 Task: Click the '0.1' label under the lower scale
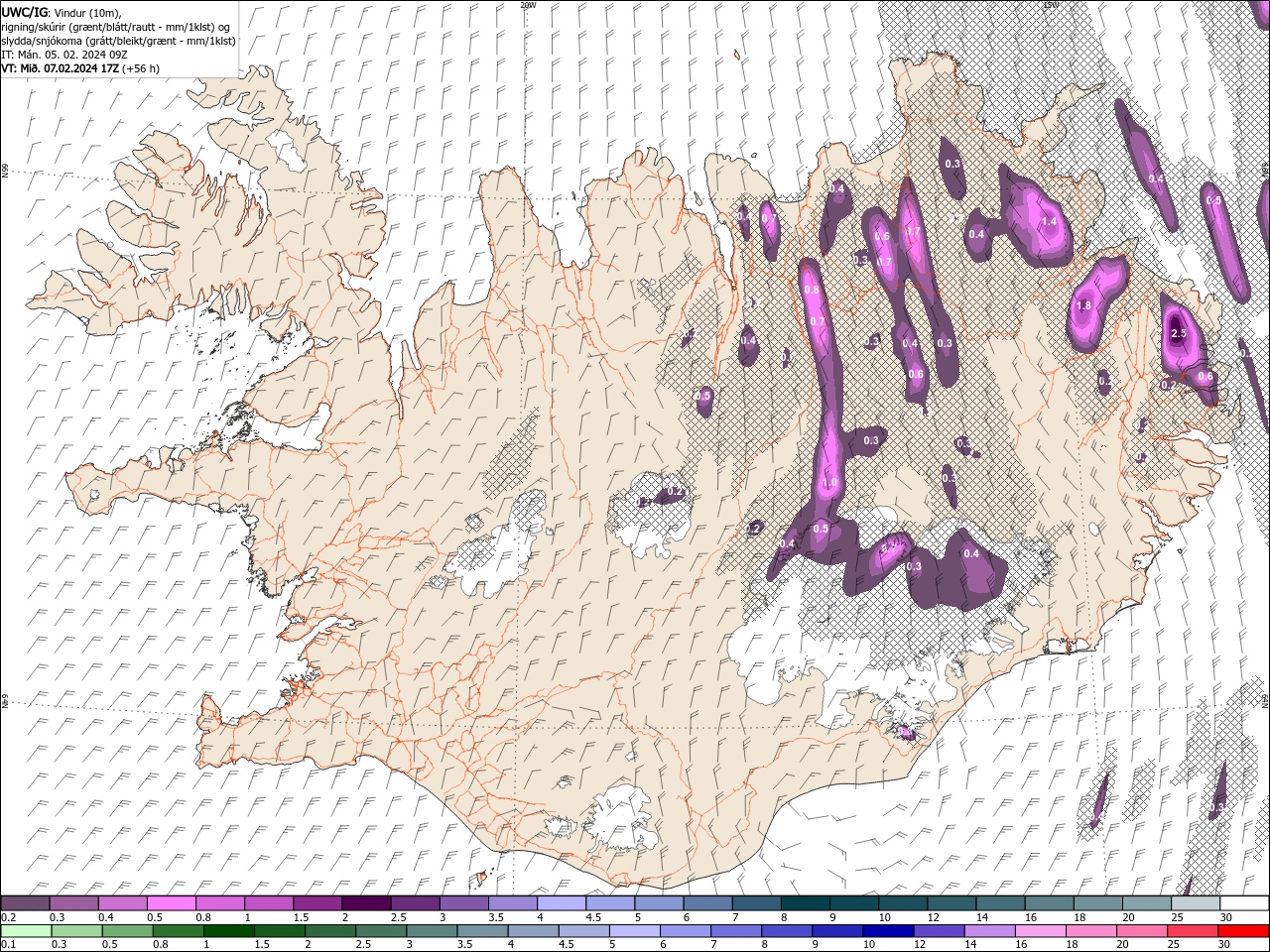(x=8, y=945)
